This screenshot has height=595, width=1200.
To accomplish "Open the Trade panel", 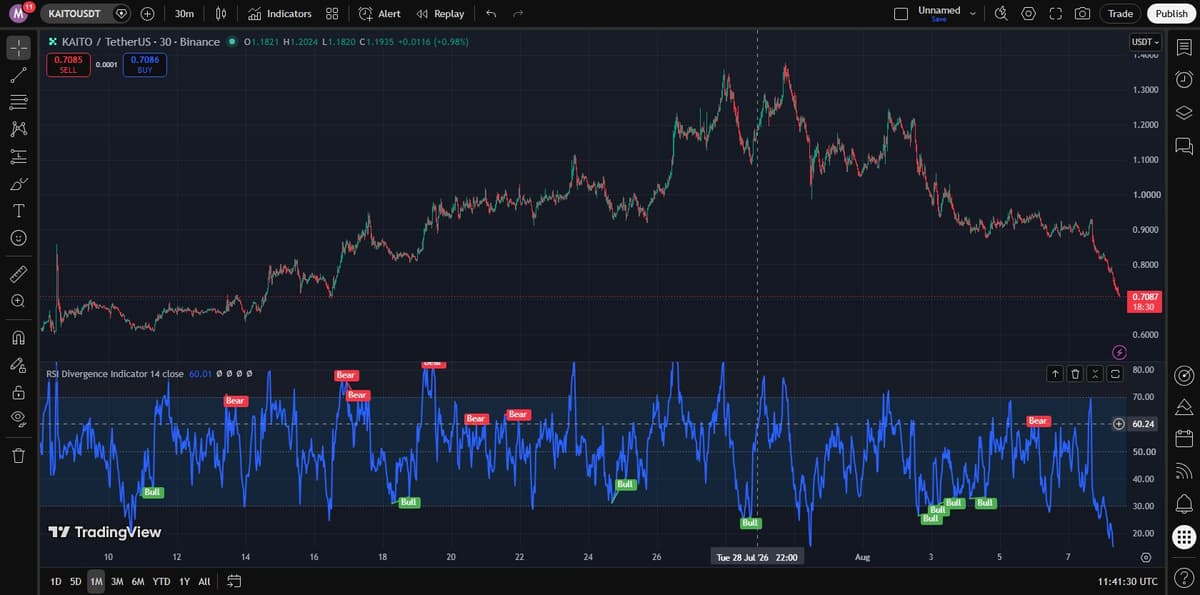I will [1120, 14].
